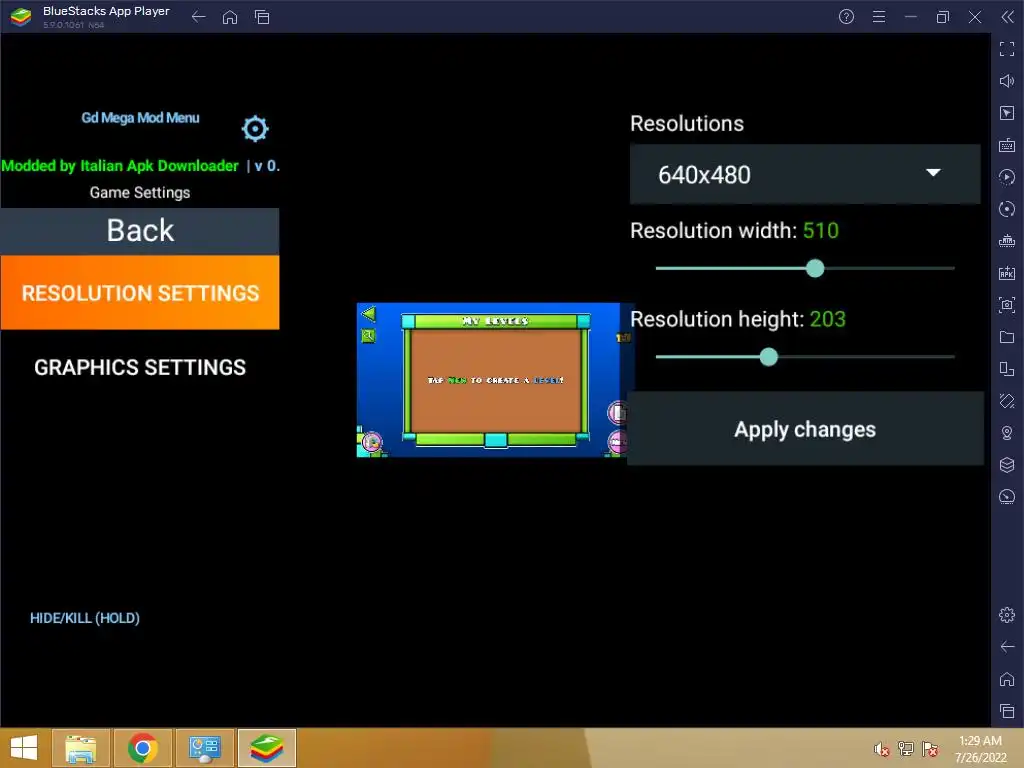Click the Back button in the mod menu
Image resolution: width=1024 pixels, height=768 pixels.
coord(140,231)
